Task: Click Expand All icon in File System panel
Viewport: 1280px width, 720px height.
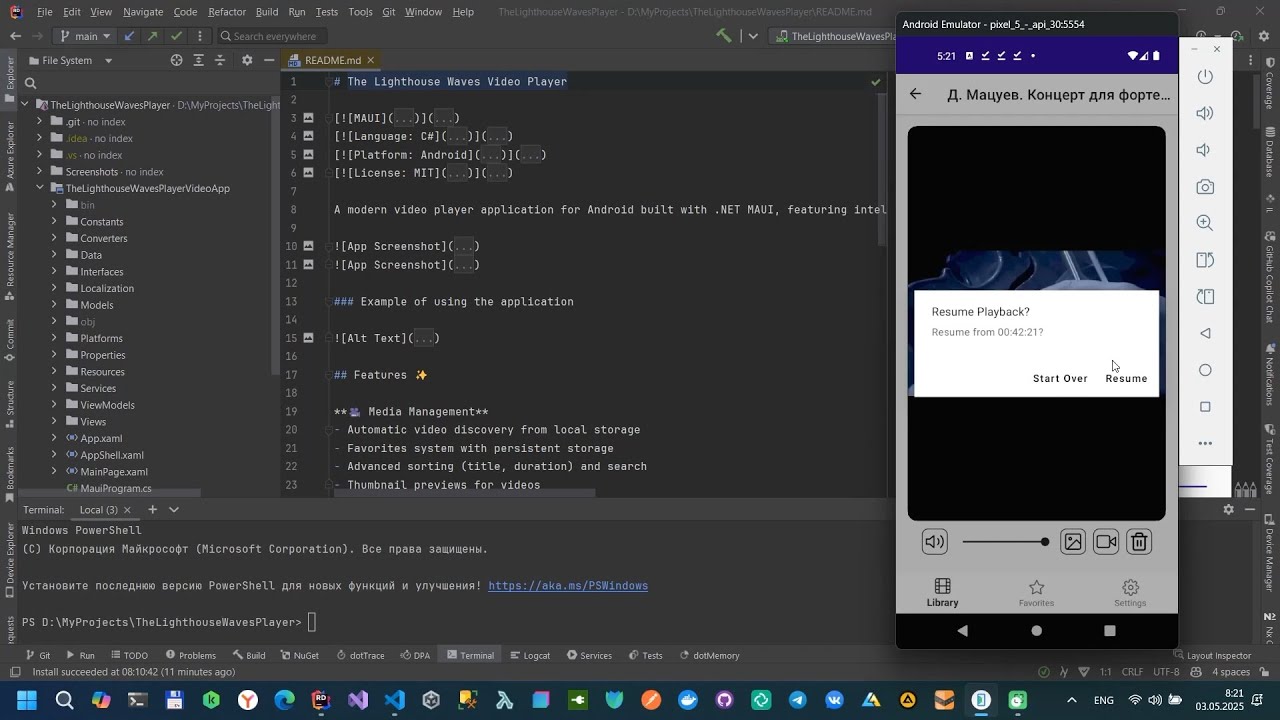Action: click(x=199, y=60)
